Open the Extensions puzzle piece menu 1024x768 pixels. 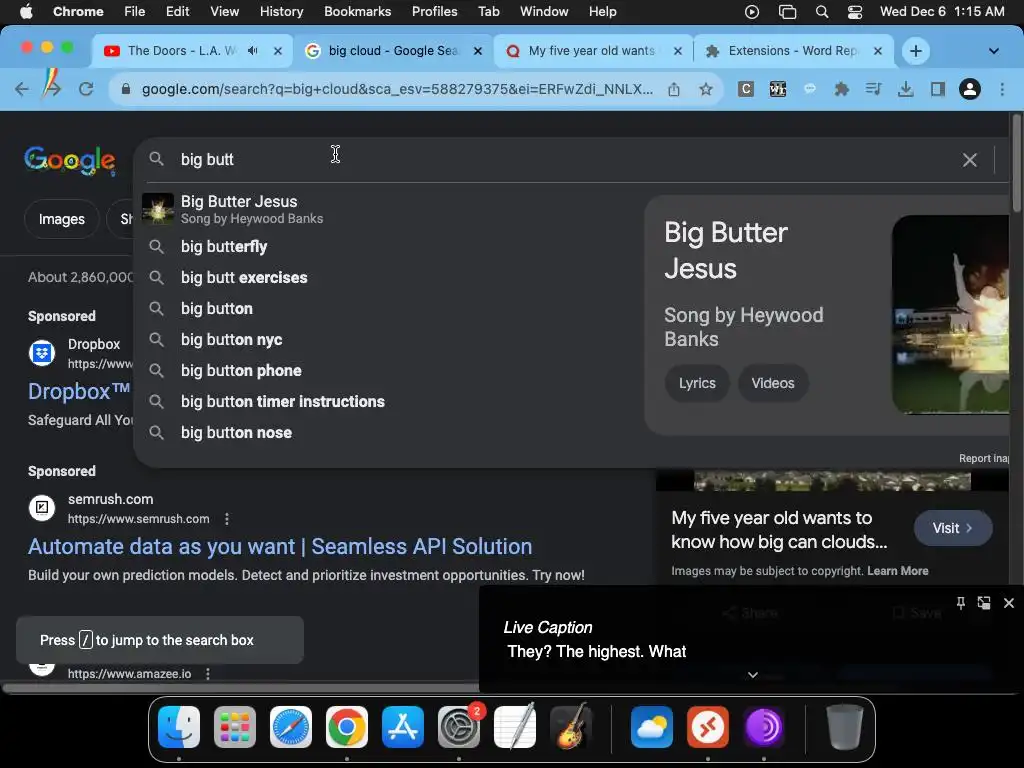842,89
